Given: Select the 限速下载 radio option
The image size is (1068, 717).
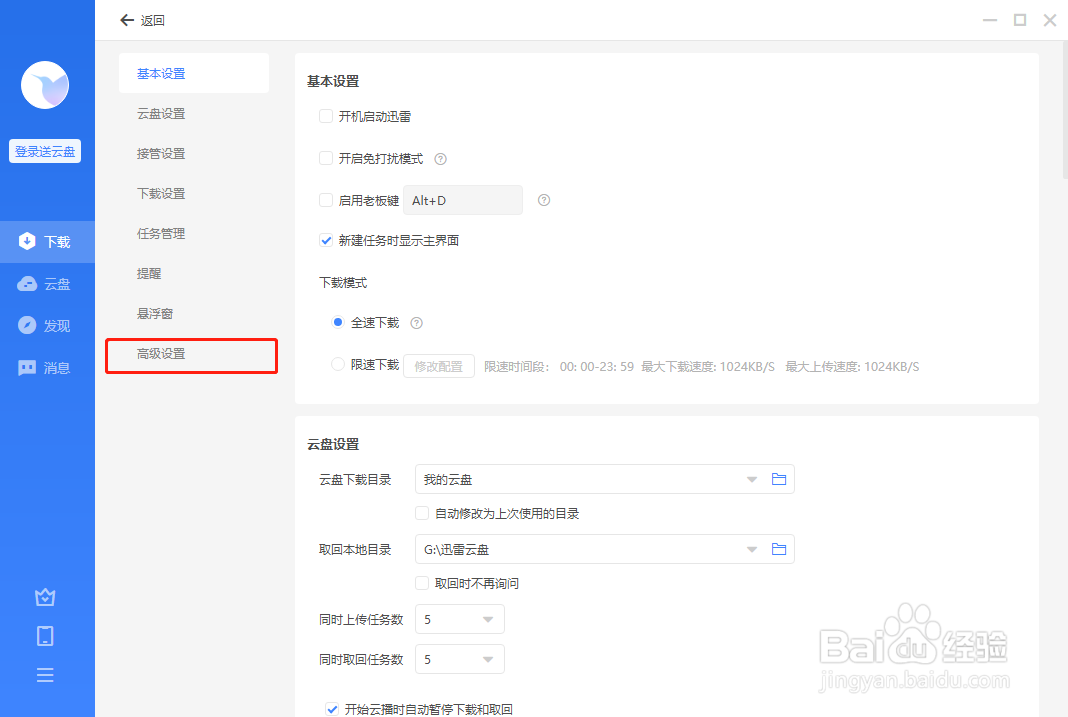Looking at the screenshot, I should click(337, 365).
